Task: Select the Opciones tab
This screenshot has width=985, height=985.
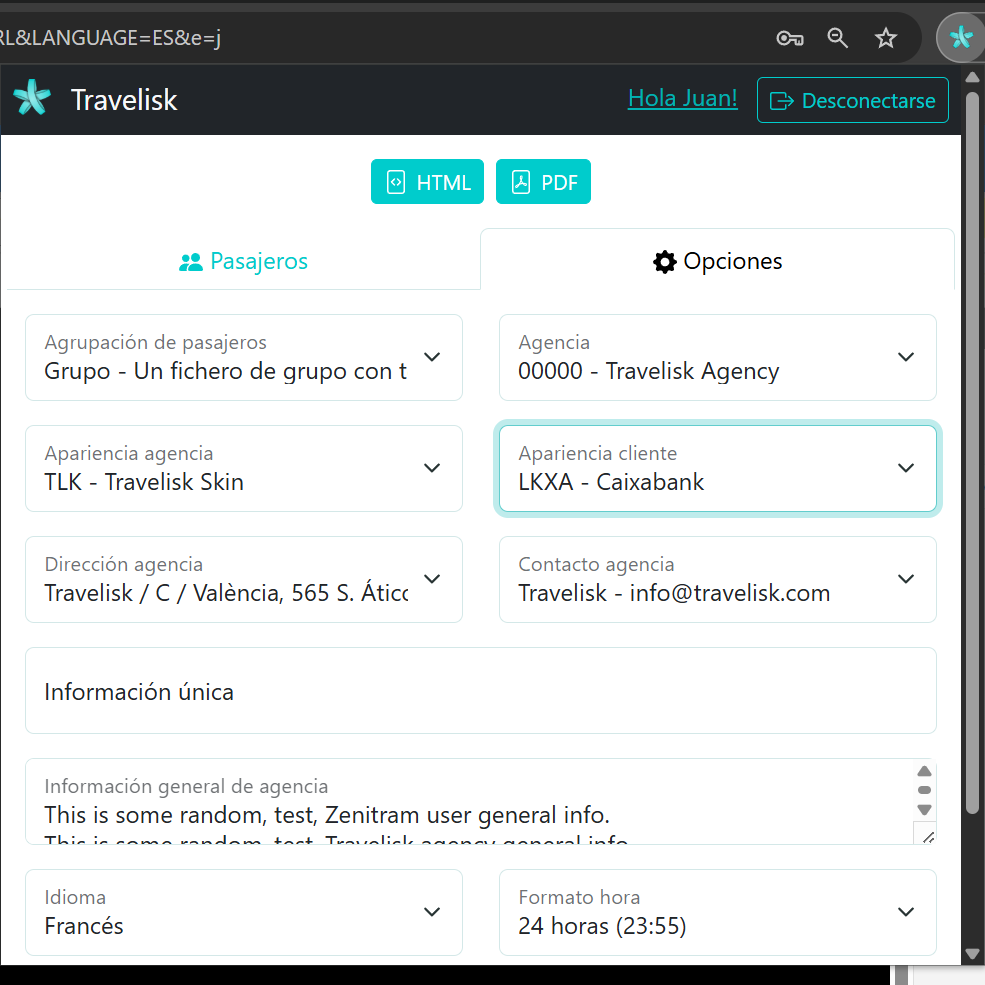Action: click(717, 261)
